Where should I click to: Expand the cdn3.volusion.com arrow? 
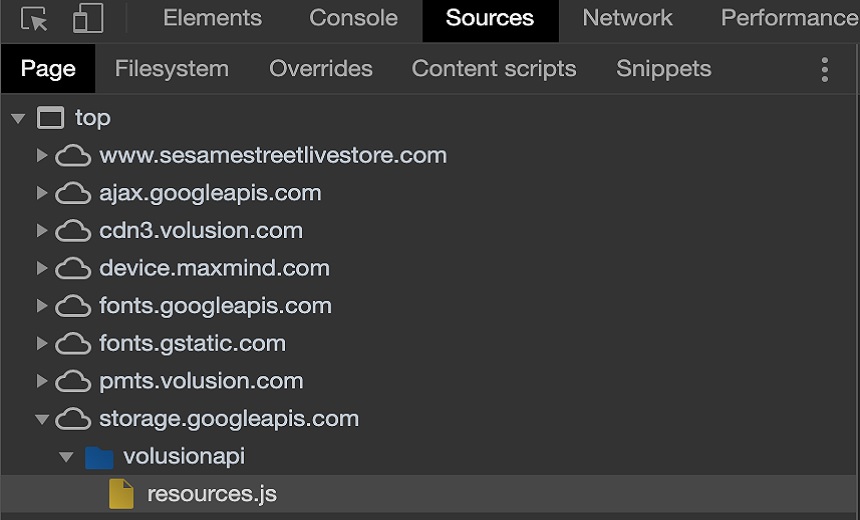42,231
